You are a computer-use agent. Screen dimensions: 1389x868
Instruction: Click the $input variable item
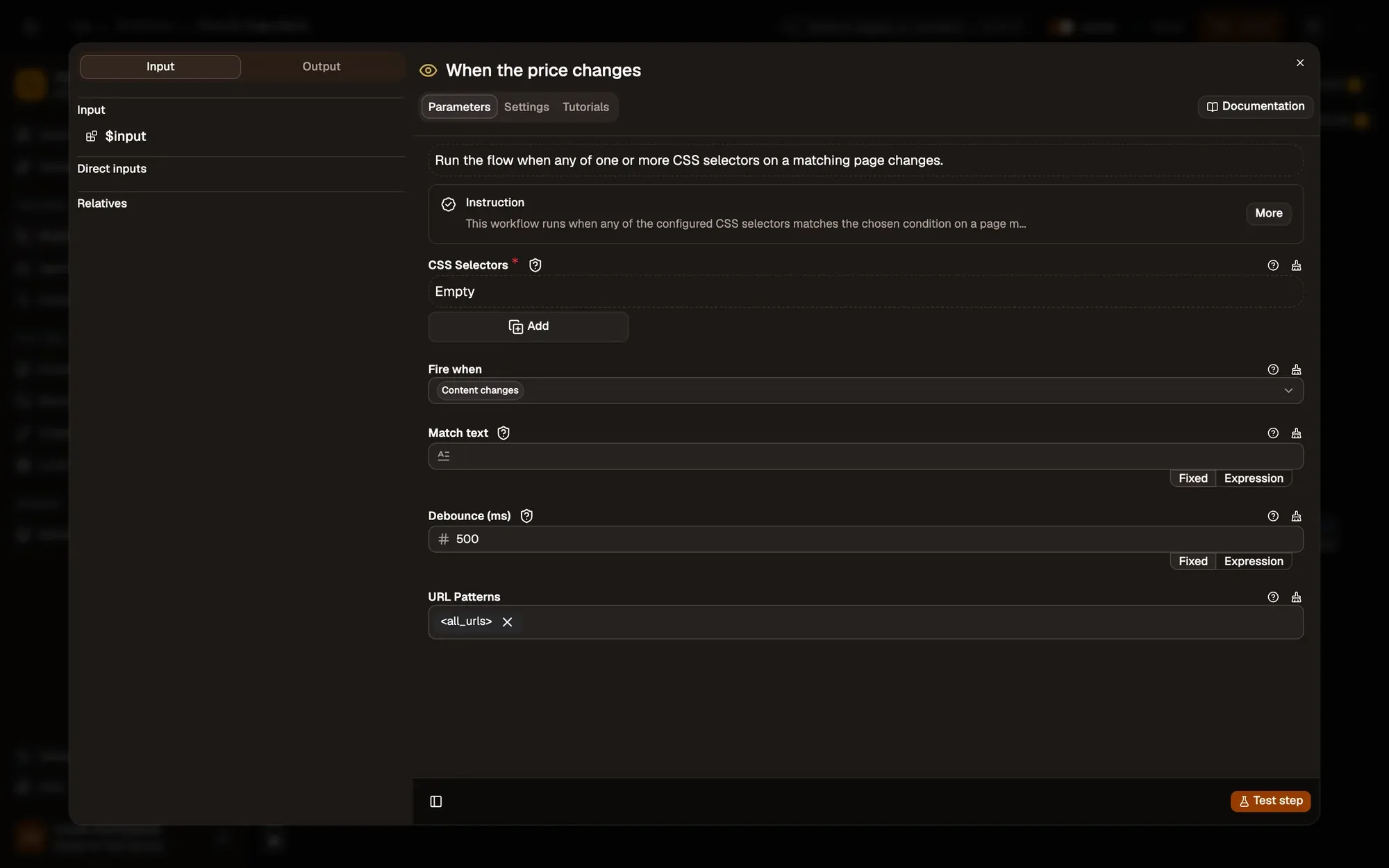[126, 136]
